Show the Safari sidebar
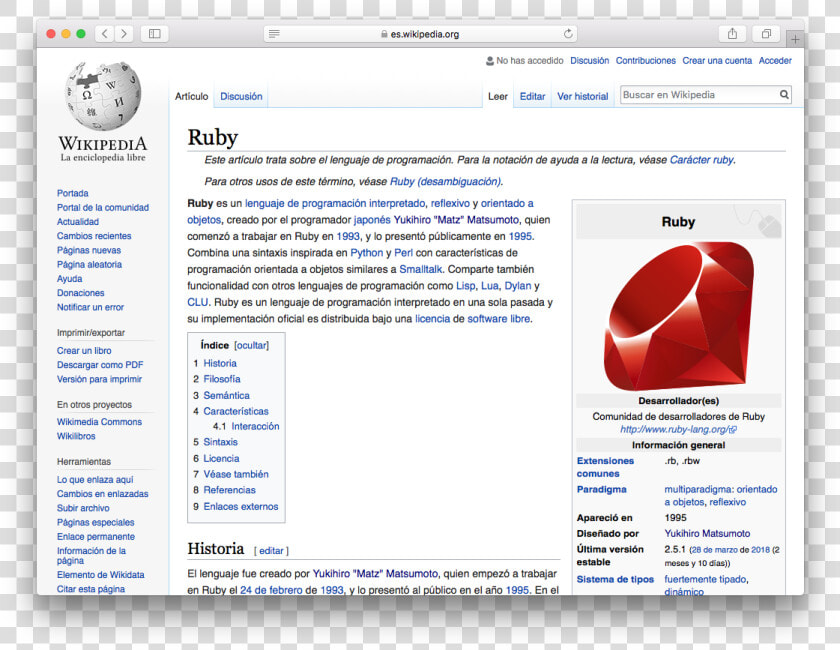840x650 pixels. coord(154,34)
